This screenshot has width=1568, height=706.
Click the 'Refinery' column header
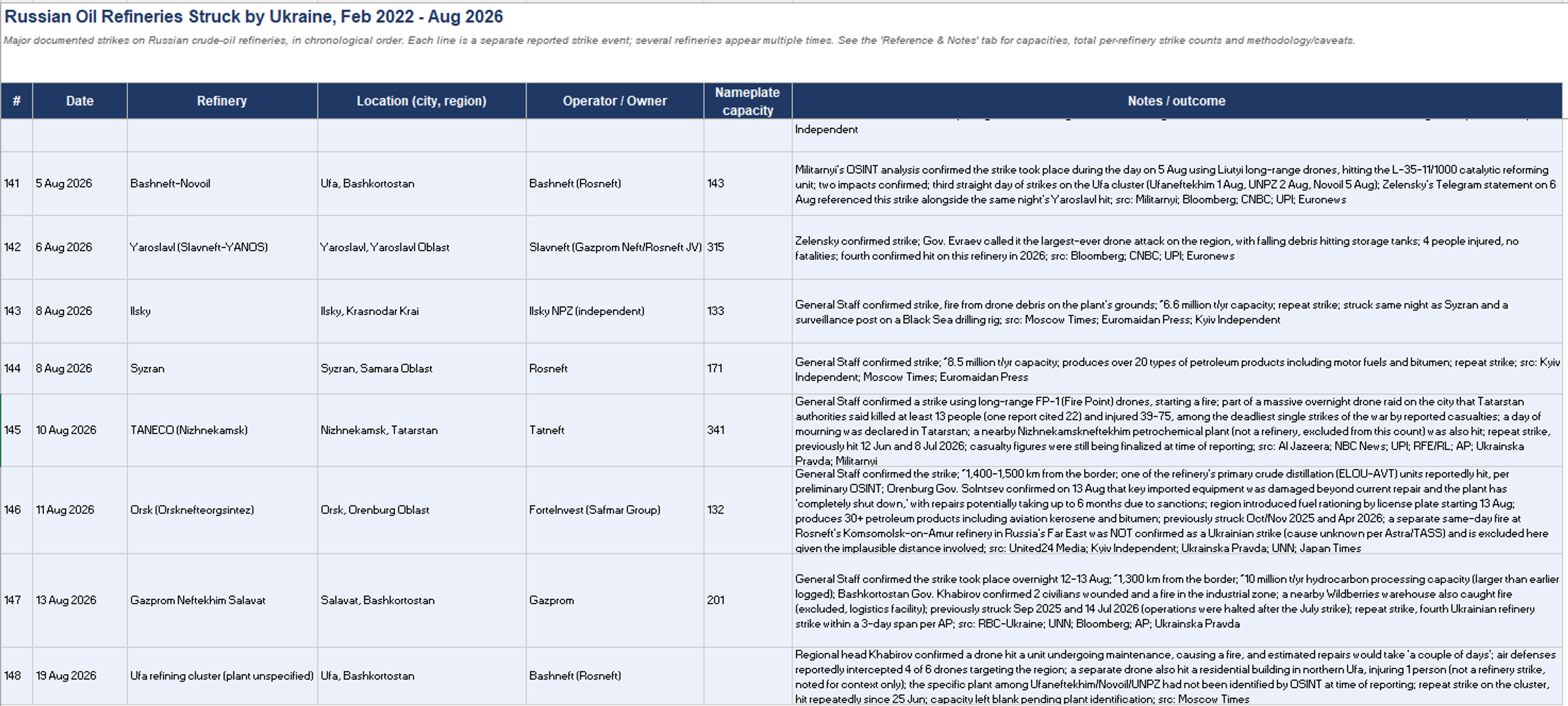pos(222,101)
